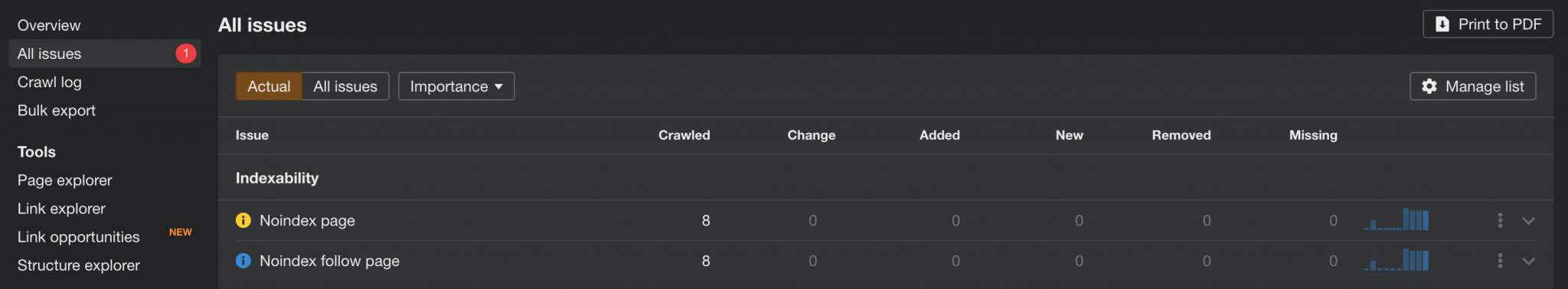Image resolution: width=1568 pixels, height=289 pixels.
Task: Click the download icon in Print to PDF
Action: pos(1442,24)
